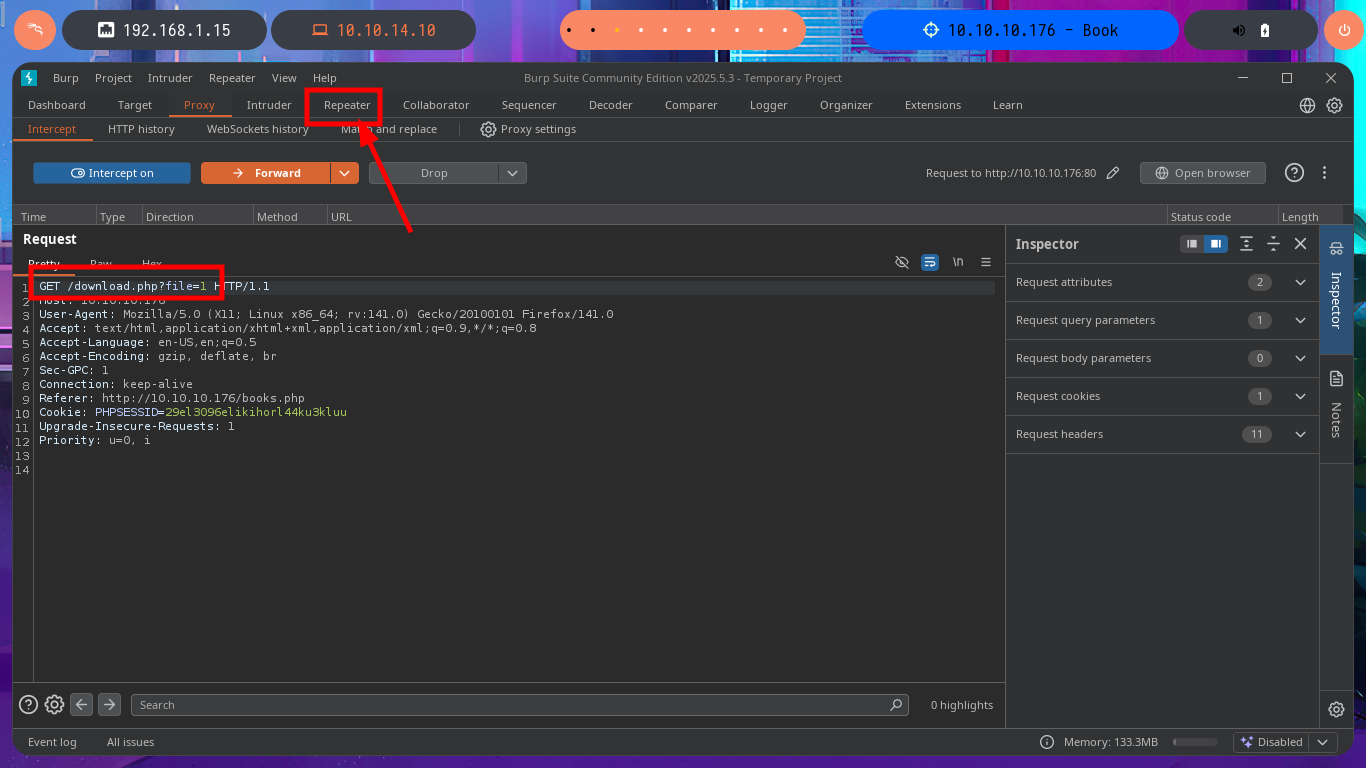Click the search magnifier icon
Image resolution: width=1366 pixels, height=768 pixels.
coord(896,705)
